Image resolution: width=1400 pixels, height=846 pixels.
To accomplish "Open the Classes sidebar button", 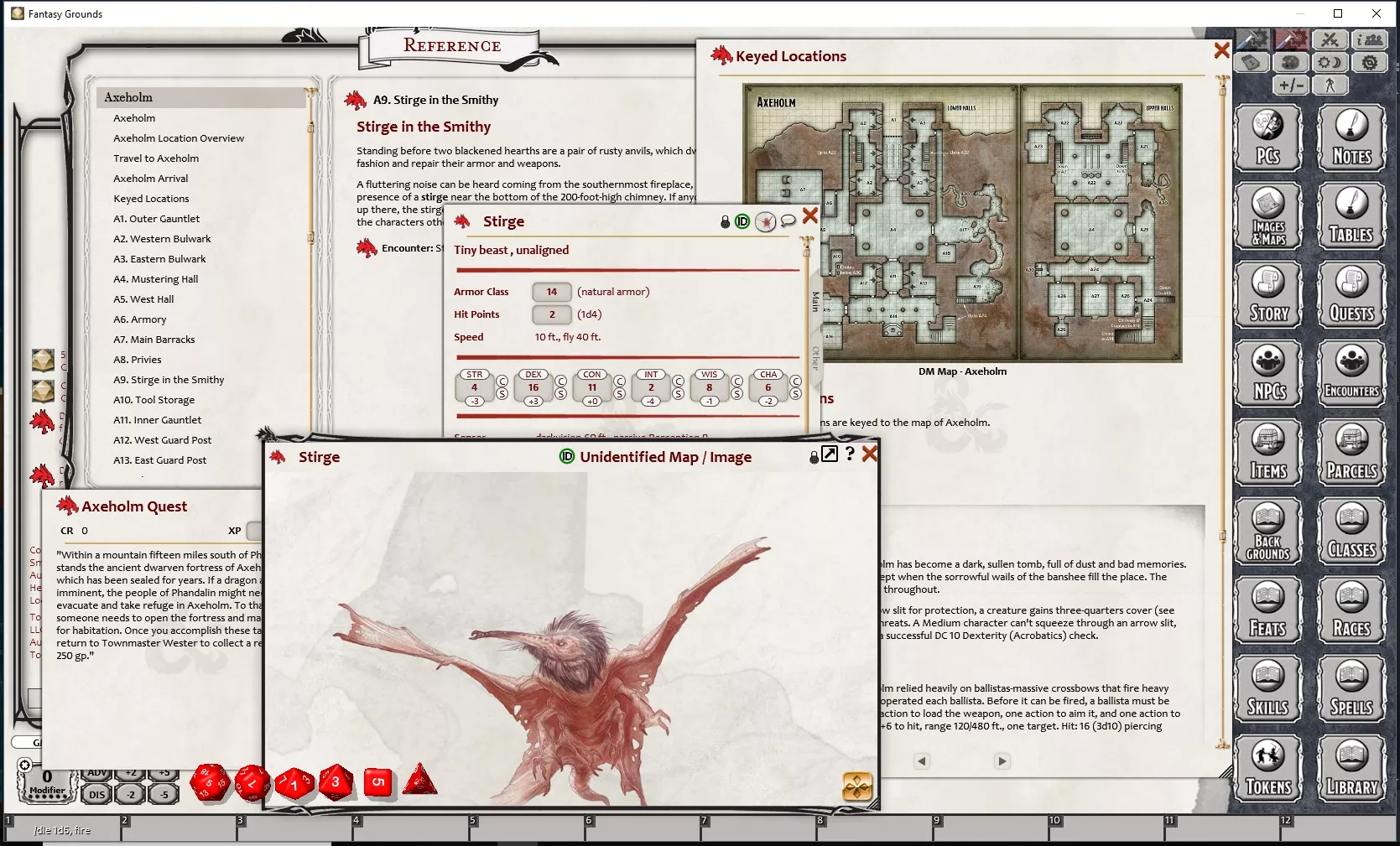I will (1351, 531).
